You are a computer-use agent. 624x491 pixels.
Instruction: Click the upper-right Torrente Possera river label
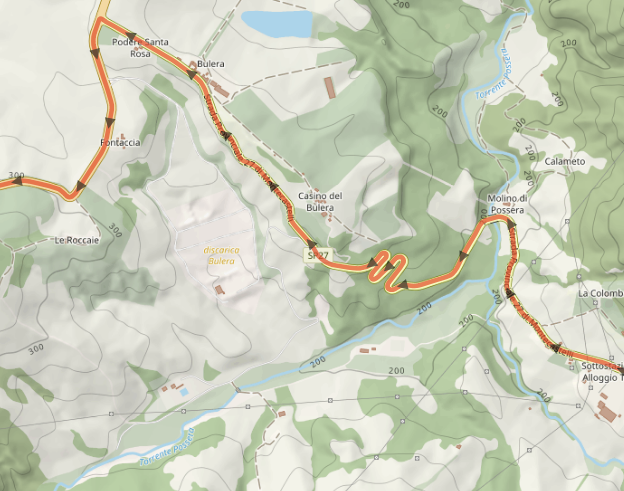(492, 74)
